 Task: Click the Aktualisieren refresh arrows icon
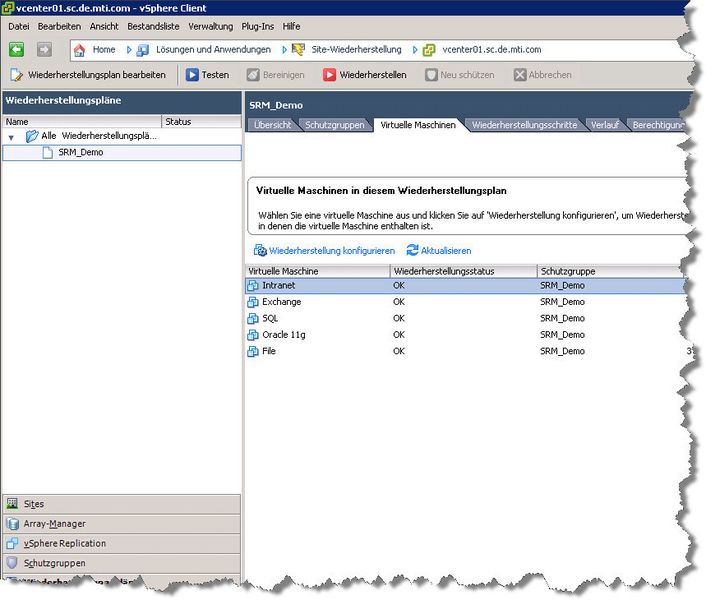pyautogui.click(x=412, y=250)
